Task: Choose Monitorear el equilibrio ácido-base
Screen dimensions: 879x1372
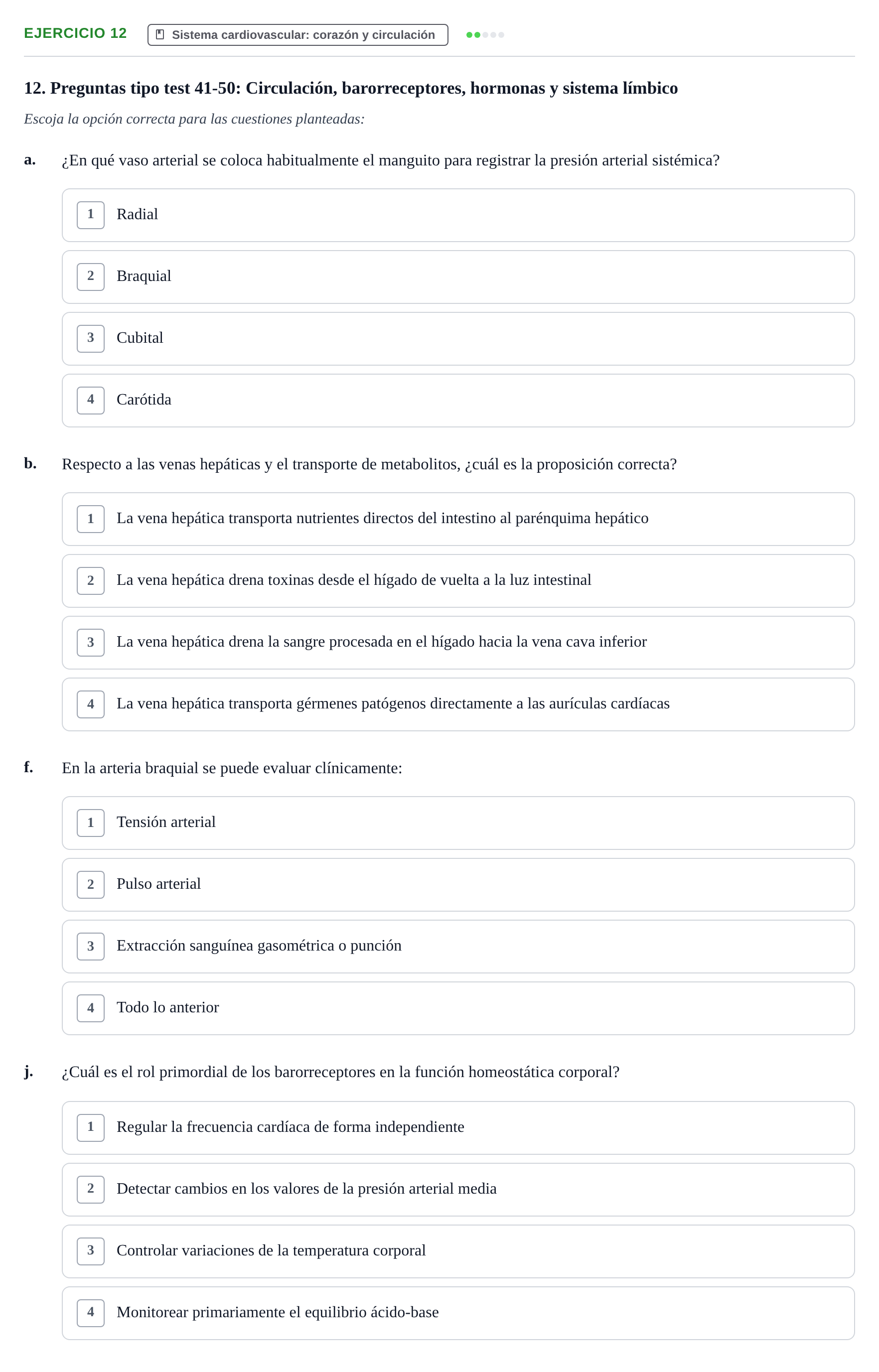Action: pyautogui.click(x=458, y=1313)
